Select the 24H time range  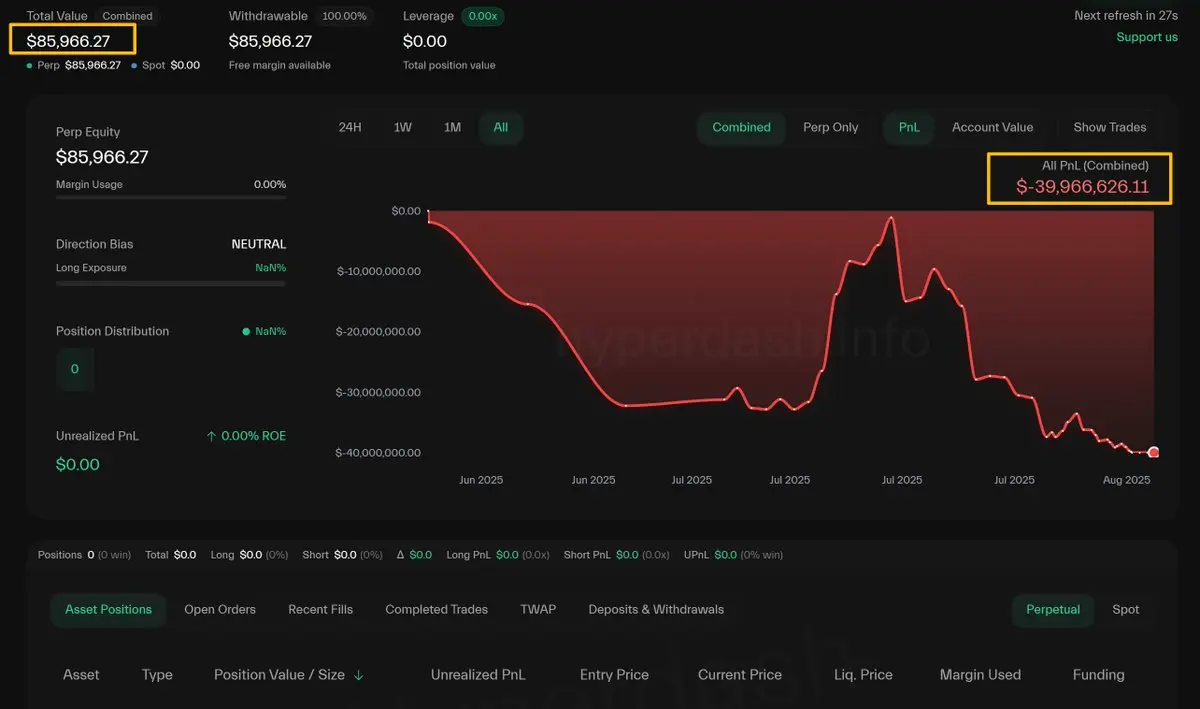350,127
